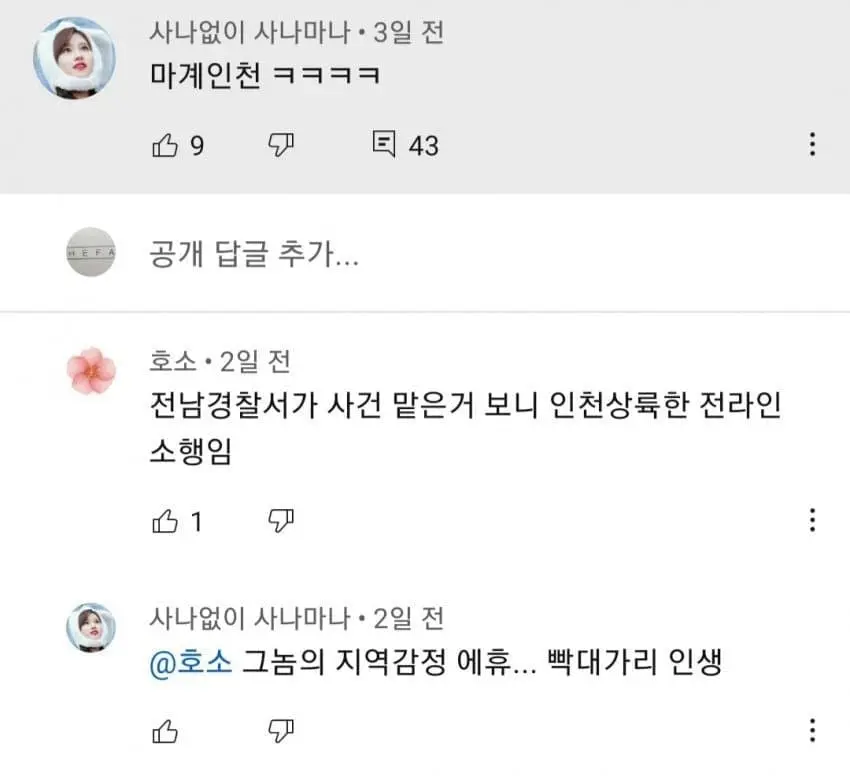This screenshot has height=776, width=850.
Task: Like 호소's comment about 전남경찰서
Action: [165, 519]
